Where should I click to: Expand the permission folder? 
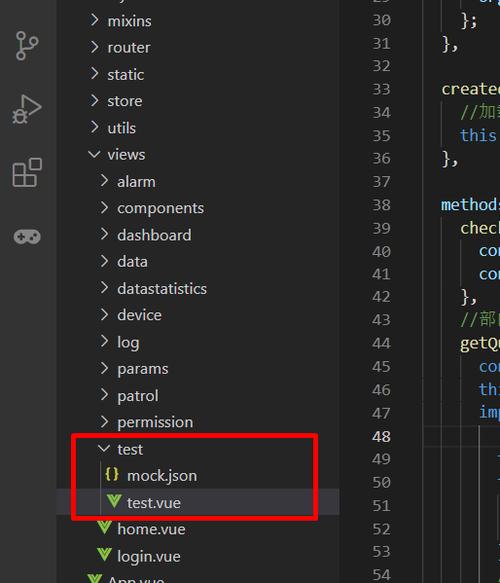coord(155,422)
